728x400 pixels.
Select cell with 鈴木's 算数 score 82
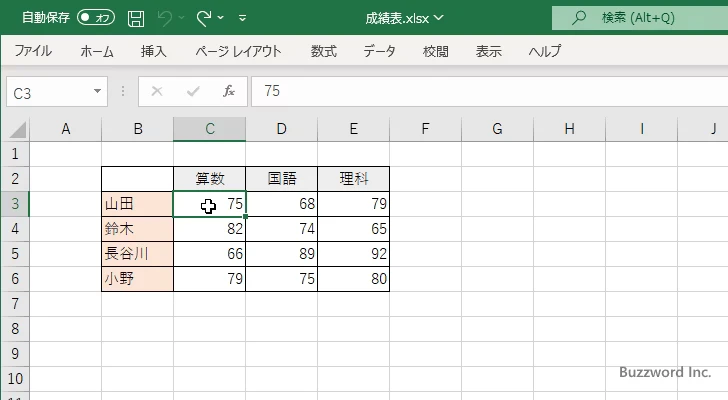coord(209,229)
